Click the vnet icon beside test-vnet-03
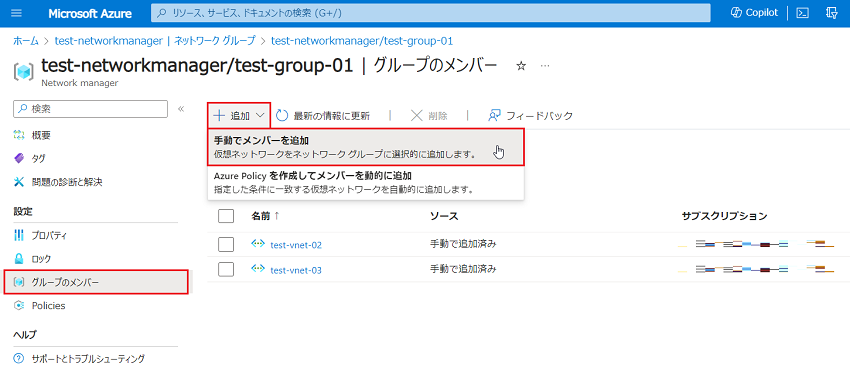The image size is (850, 380). (x=258, y=269)
